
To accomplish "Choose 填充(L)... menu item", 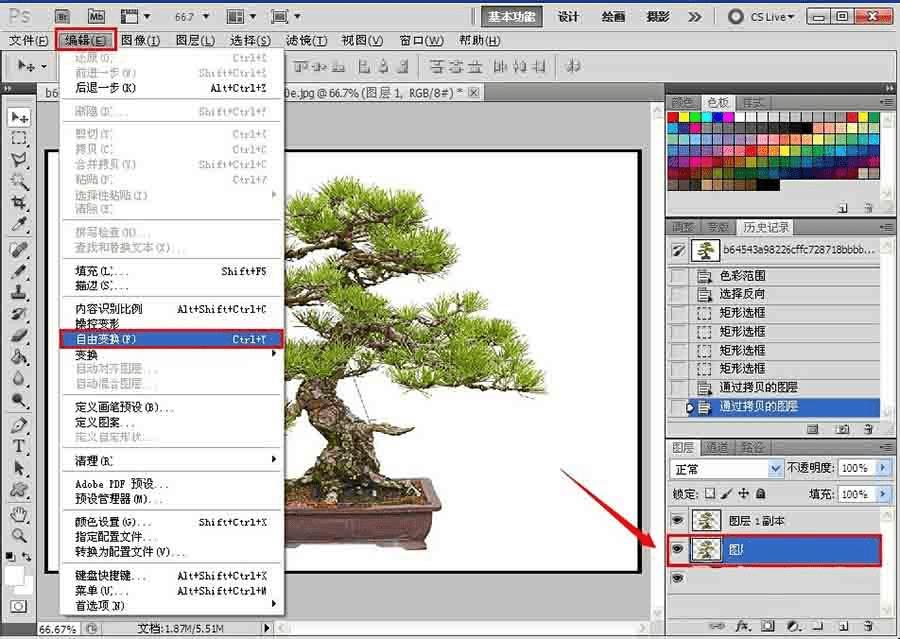I will point(172,271).
